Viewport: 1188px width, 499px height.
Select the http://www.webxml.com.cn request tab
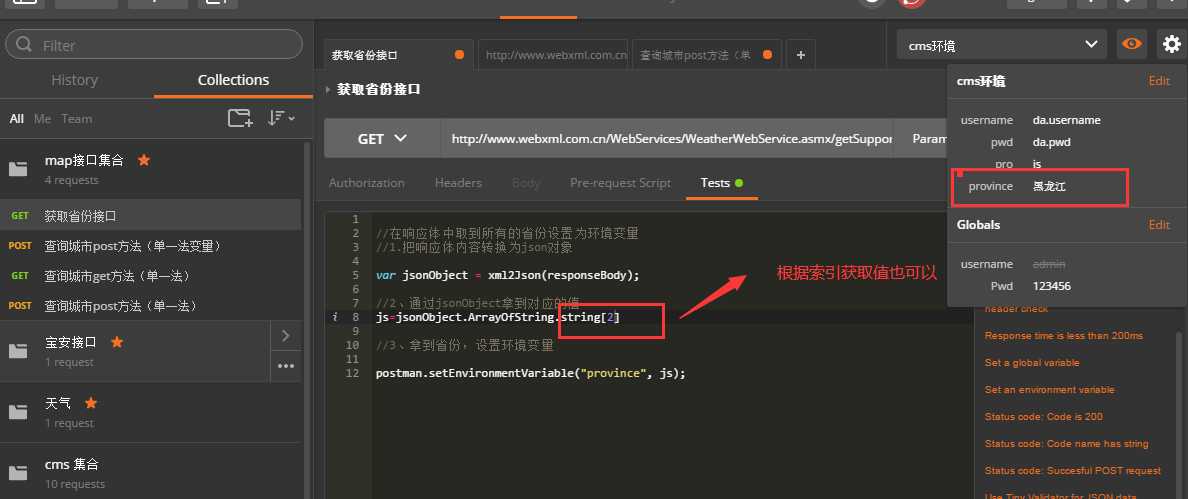coord(553,55)
